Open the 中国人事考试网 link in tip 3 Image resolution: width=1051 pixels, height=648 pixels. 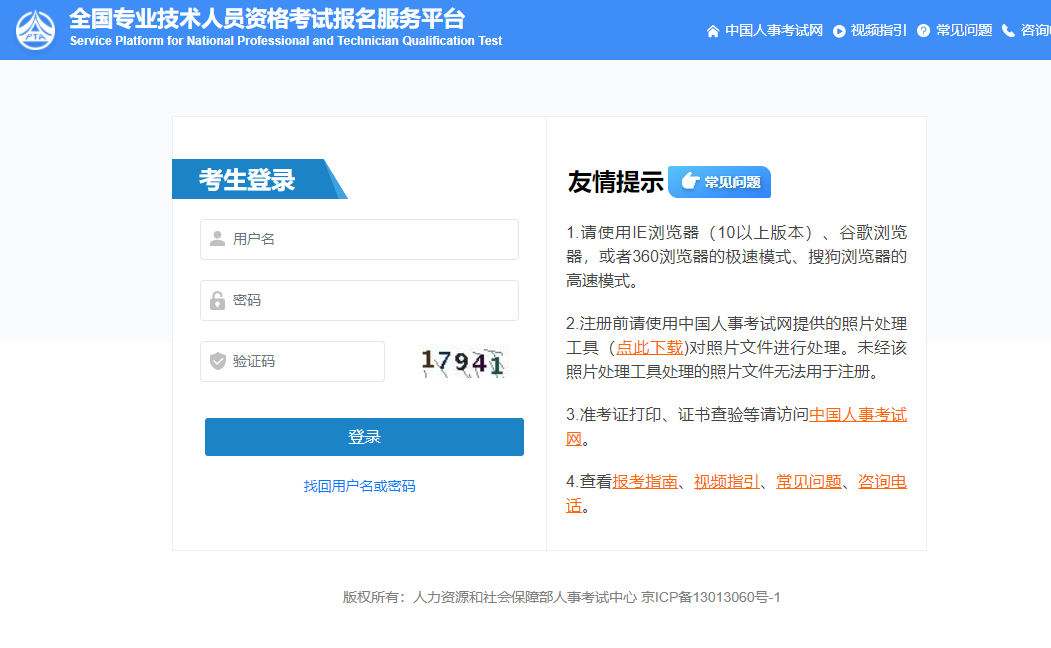point(858,415)
